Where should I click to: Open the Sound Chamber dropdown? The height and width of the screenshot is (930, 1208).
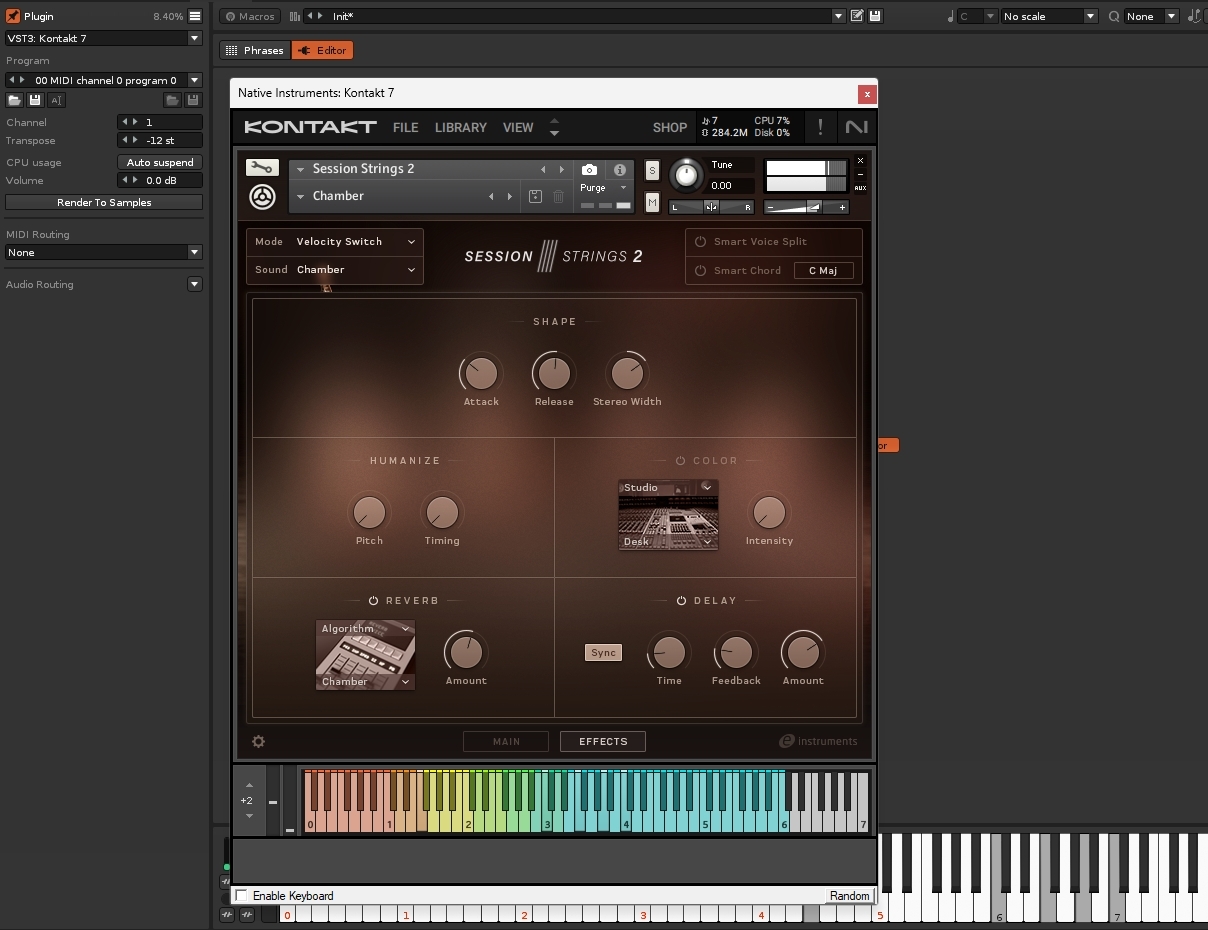(335, 270)
